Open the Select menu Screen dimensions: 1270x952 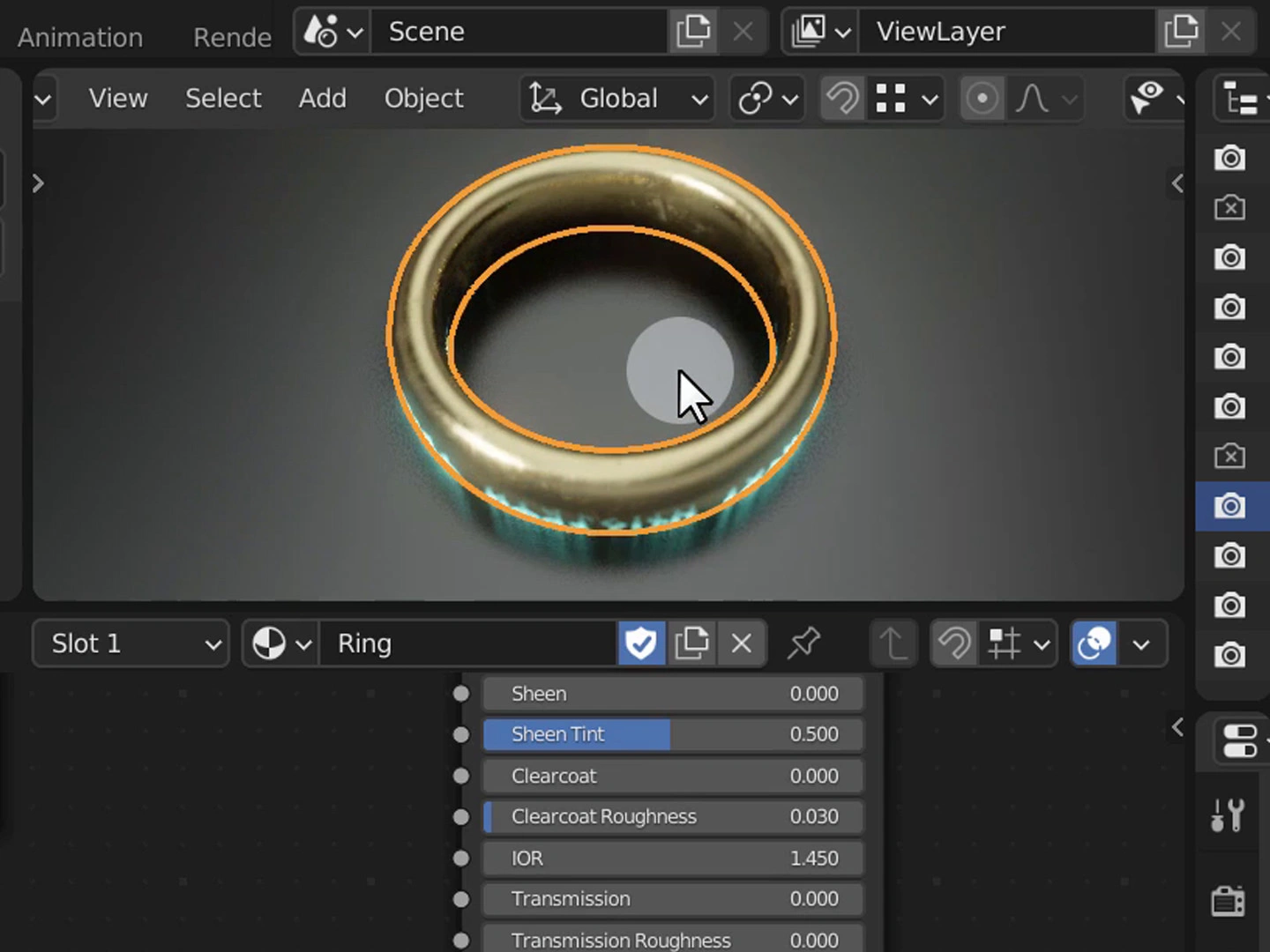click(x=223, y=99)
